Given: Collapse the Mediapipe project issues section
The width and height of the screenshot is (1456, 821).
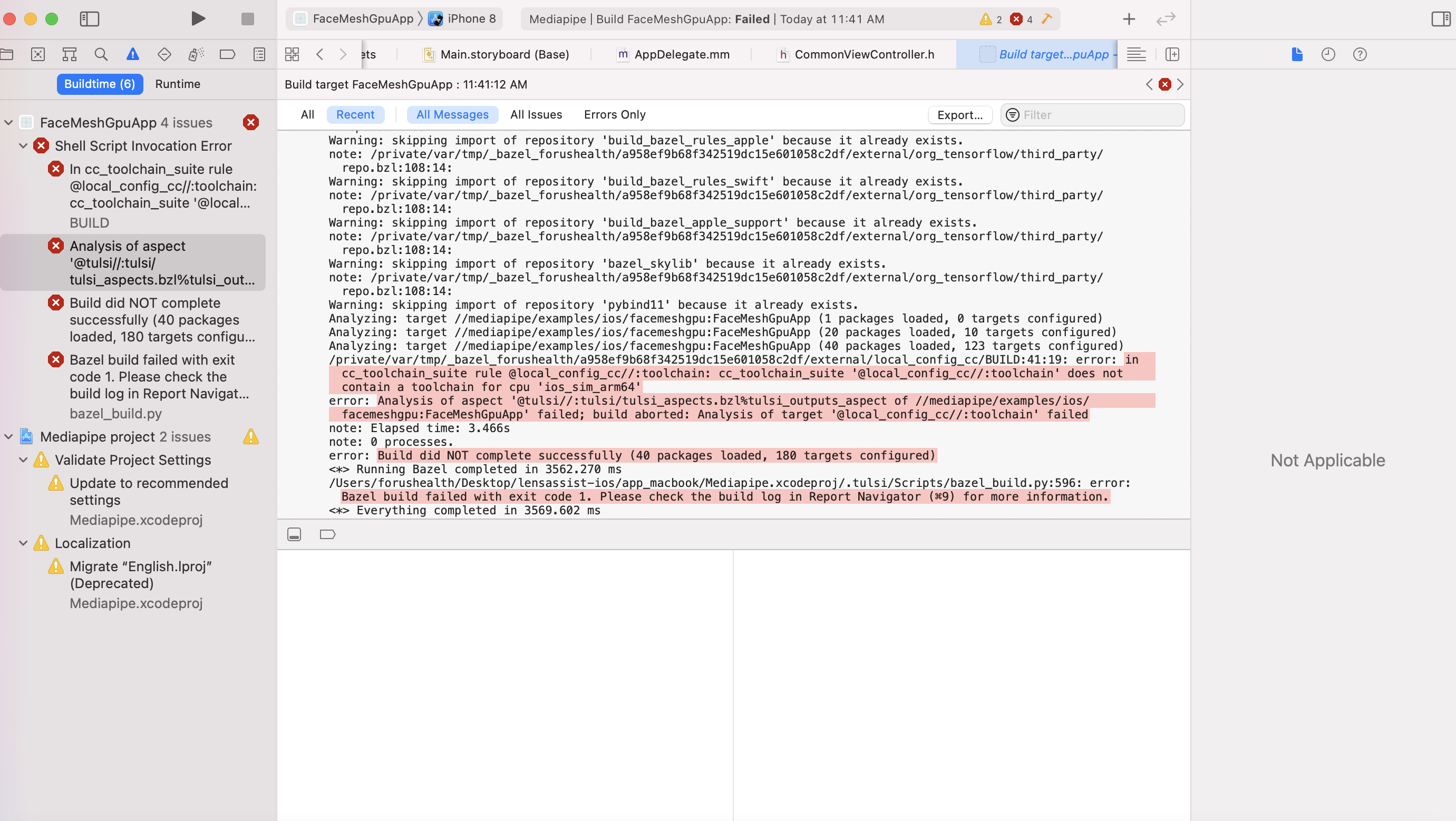Looking at the screenshot, I should 8,436.
